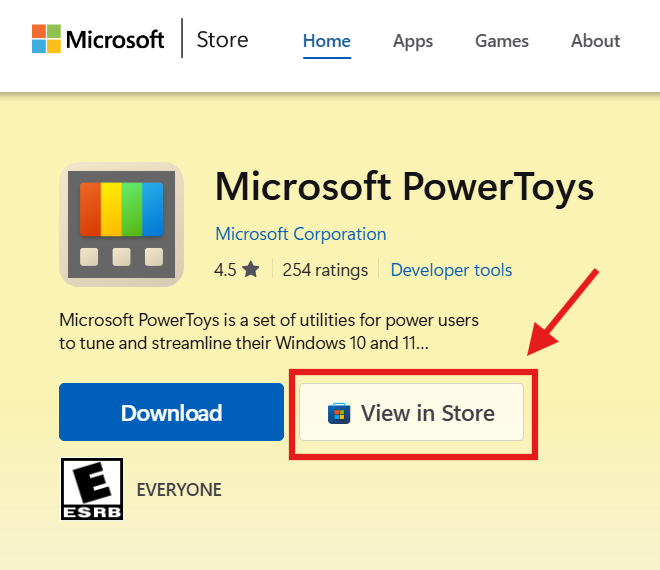Open the Developer tools category link
This screenshot has width=660, height=570.
451,270
